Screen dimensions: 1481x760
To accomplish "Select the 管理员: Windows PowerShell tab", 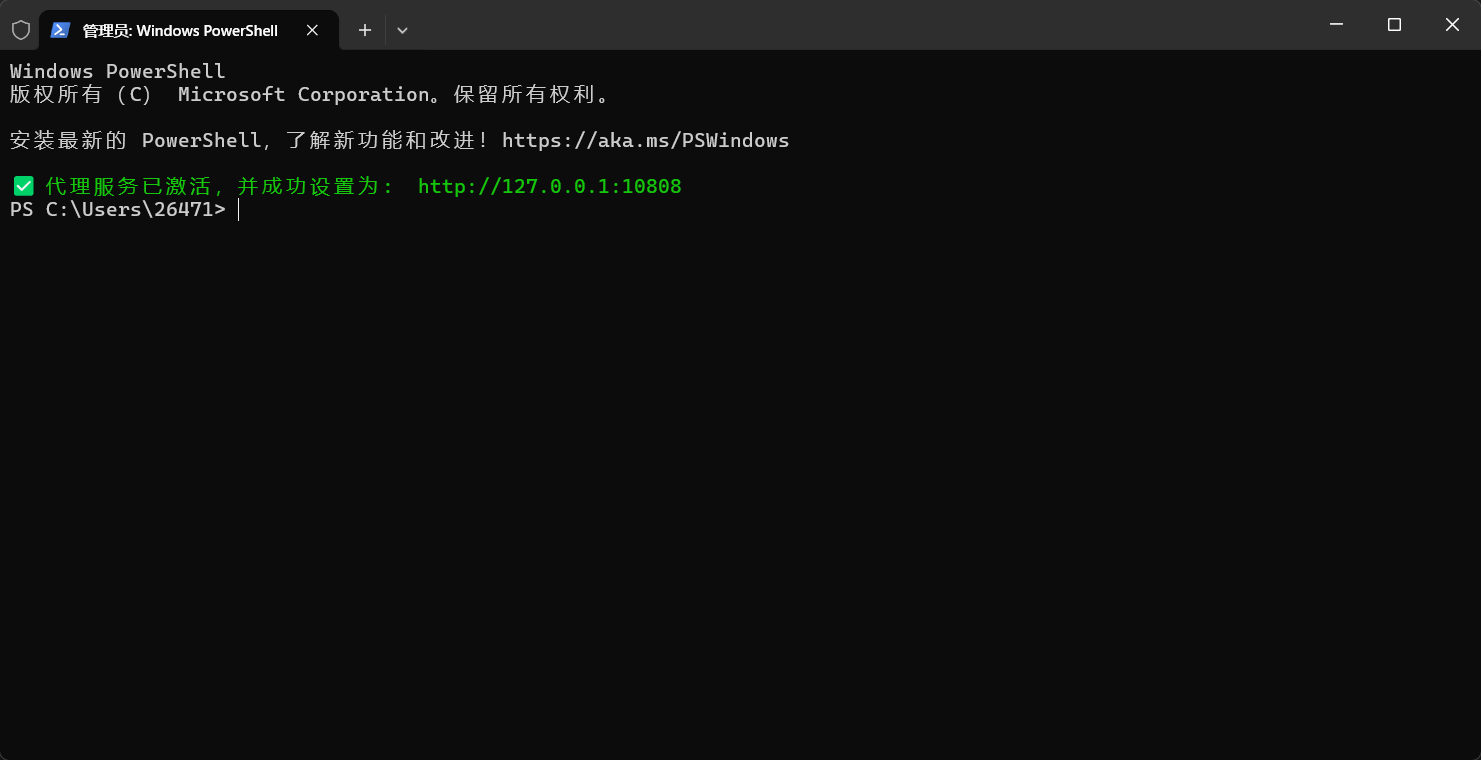I will click(x=180, y=31).
